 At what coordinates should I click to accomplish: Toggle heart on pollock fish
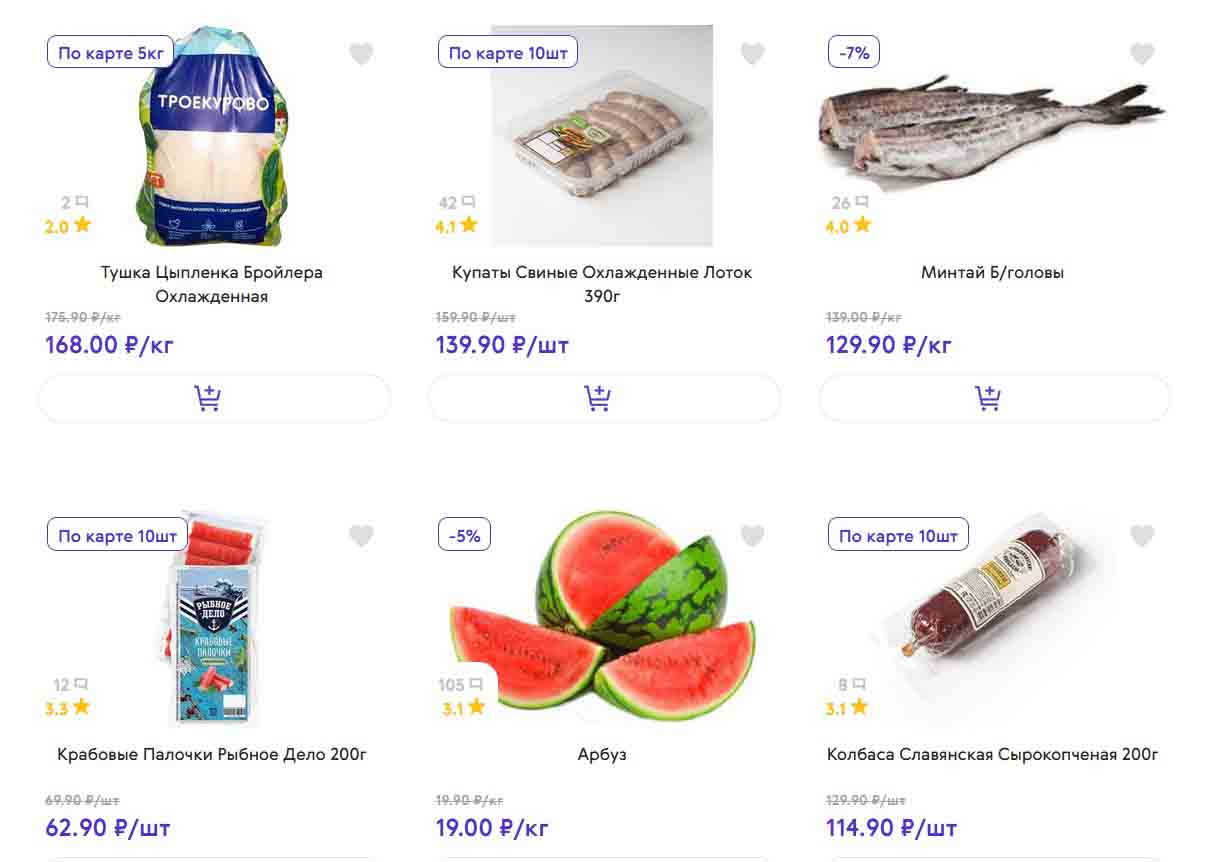click(x=1142, y=54)
